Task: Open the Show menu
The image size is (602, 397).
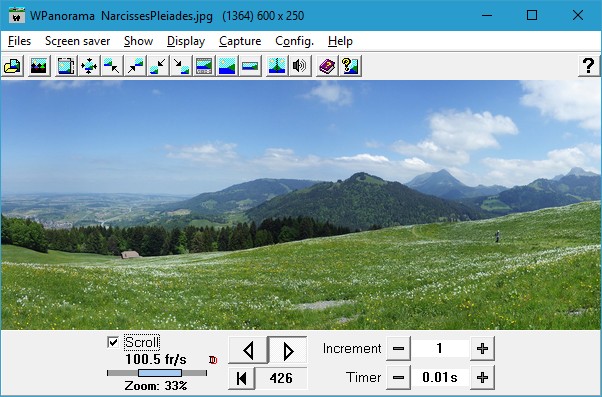Action: [139, 41]
